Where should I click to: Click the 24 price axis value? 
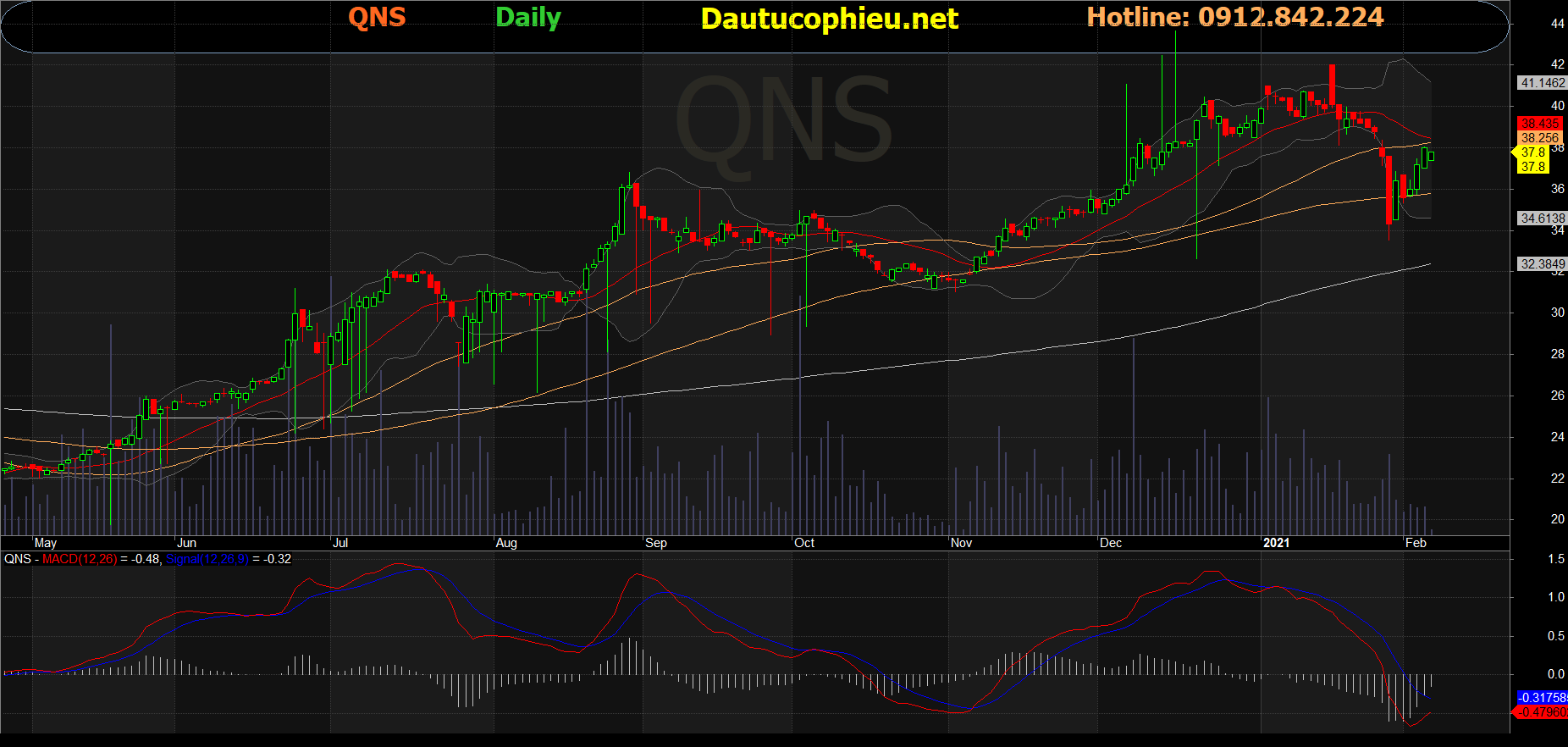click(1557, 437)
